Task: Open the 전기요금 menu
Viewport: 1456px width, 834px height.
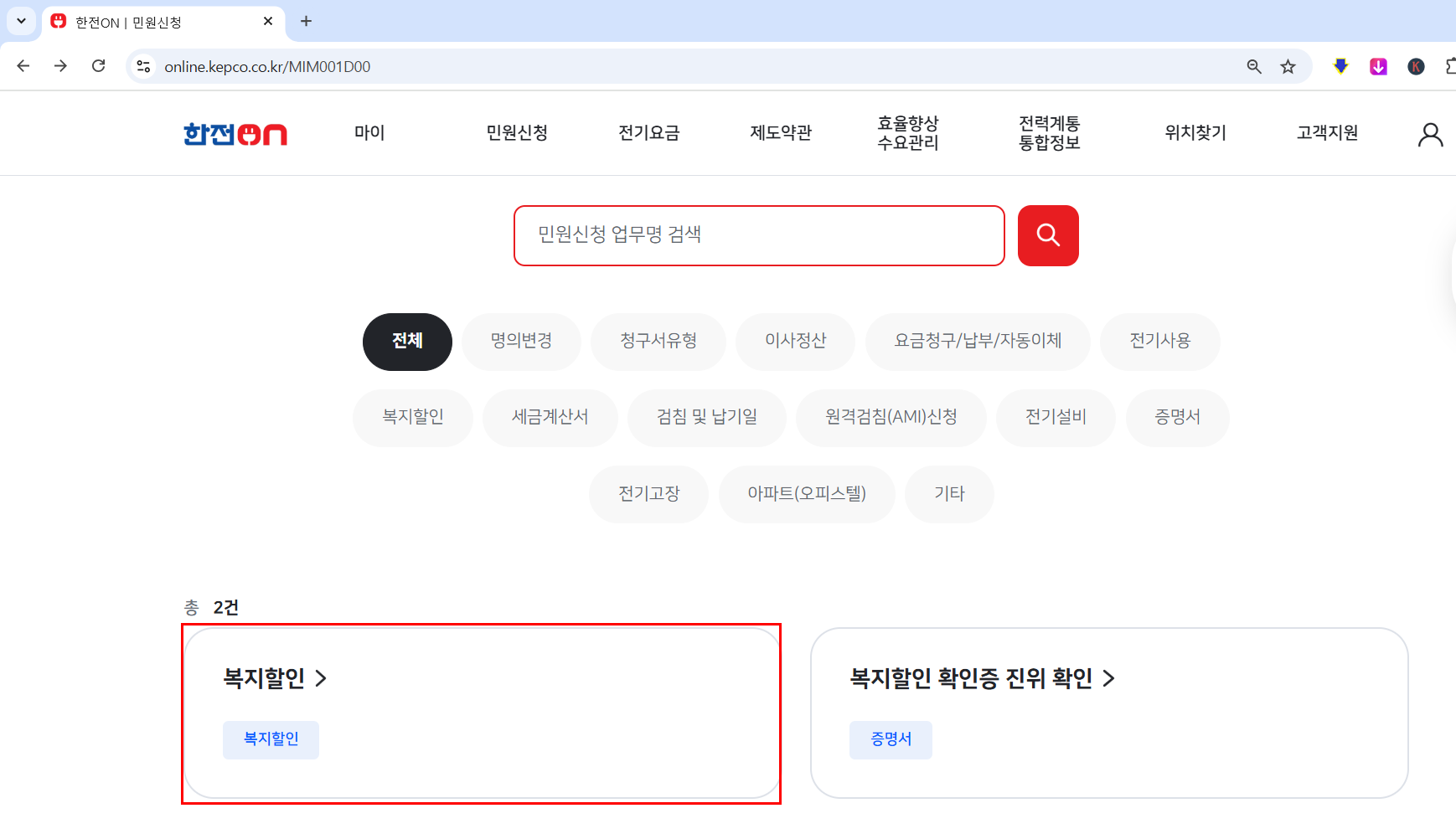Action: (649, 132)
